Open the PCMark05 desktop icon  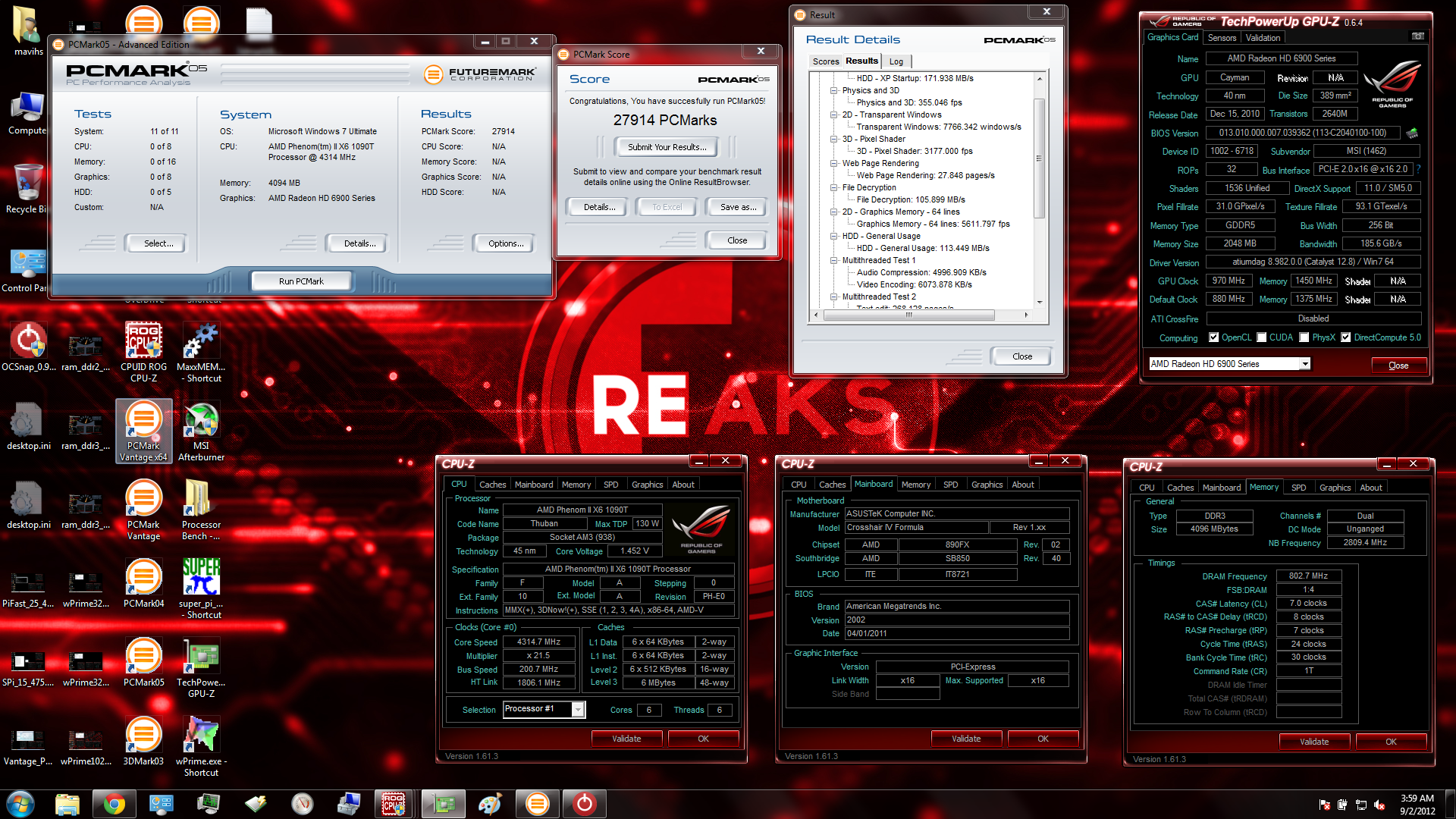[143, 662]
